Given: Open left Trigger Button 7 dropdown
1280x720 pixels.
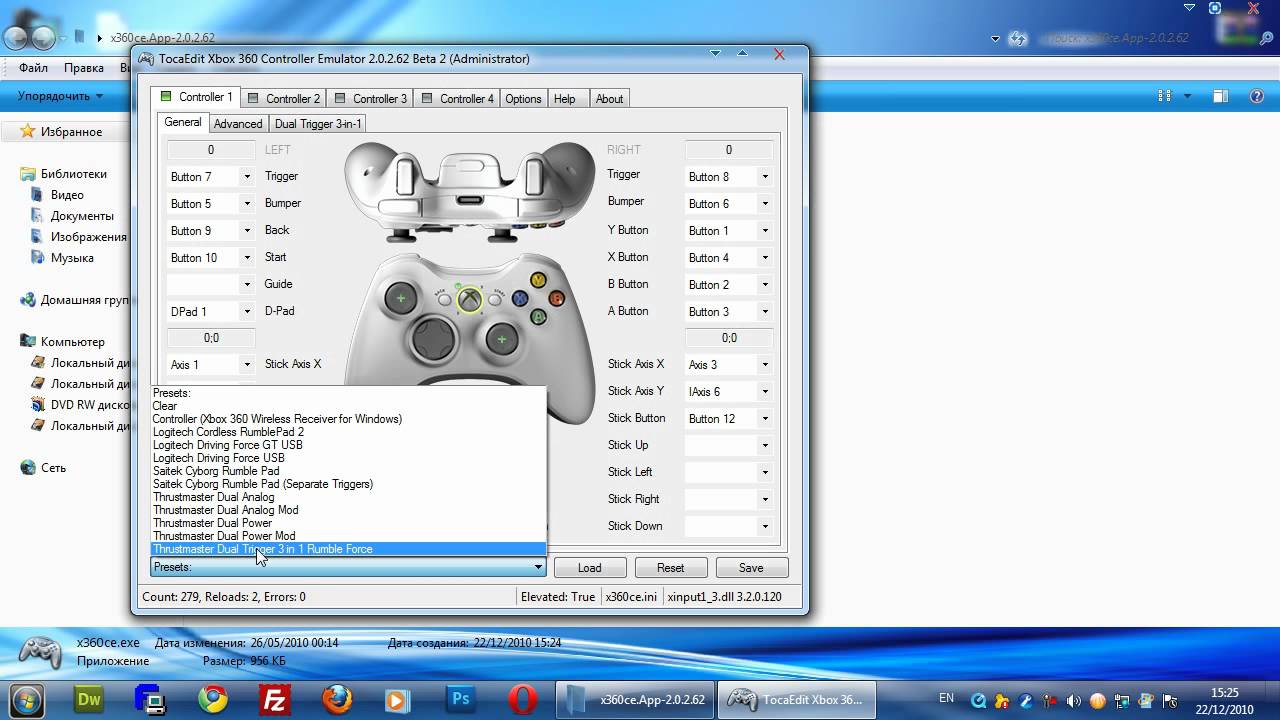Looking at the screenshot, I should pyautogui.click(x=247, y=177).
